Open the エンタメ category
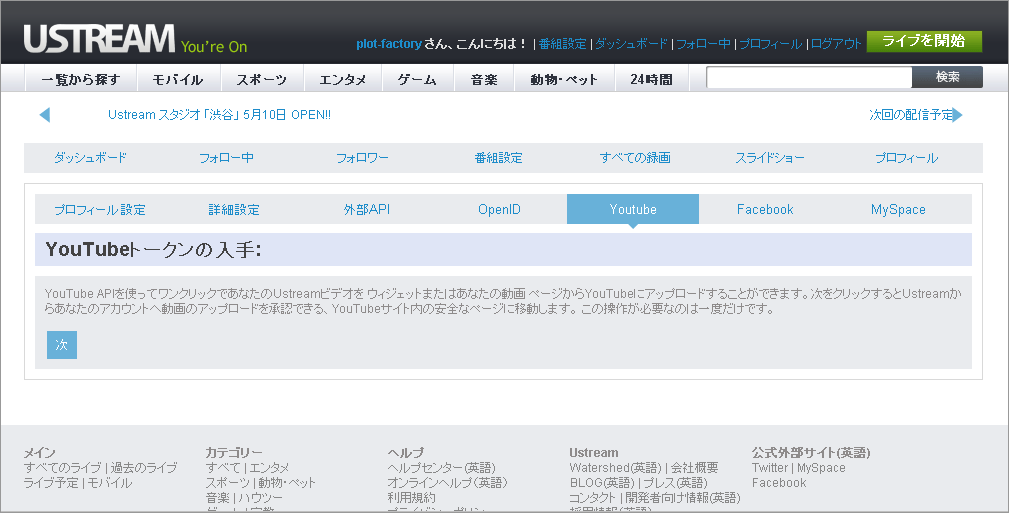The width and height of the screenshot is (1009, 513). click(343, 79)
